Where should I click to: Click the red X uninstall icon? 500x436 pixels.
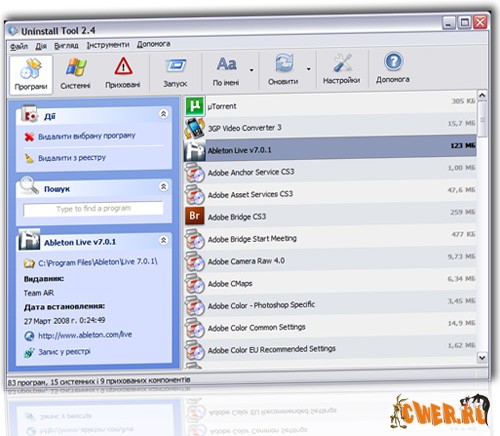coord(29,137)
